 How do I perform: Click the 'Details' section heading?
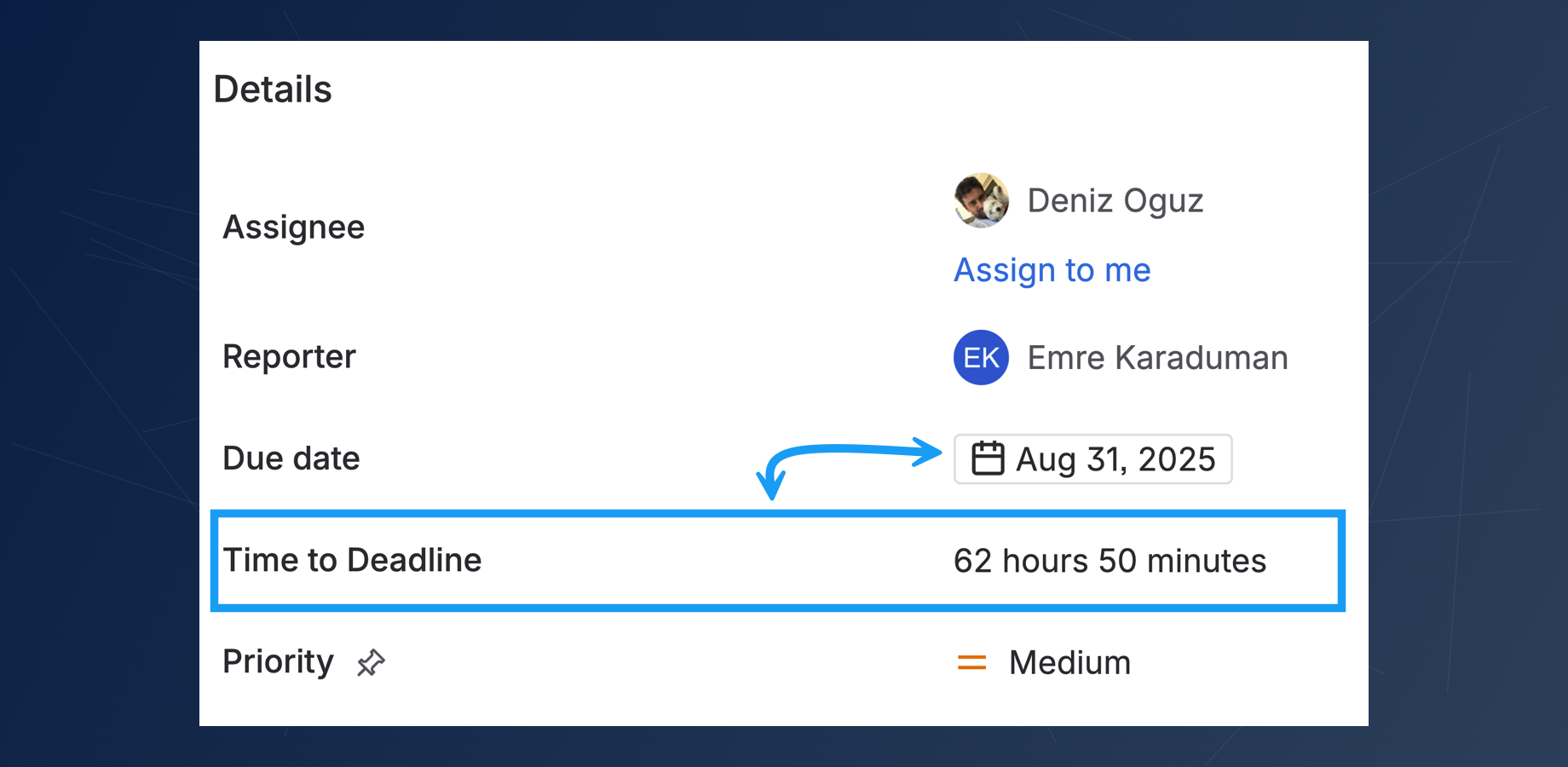(273, 89)
